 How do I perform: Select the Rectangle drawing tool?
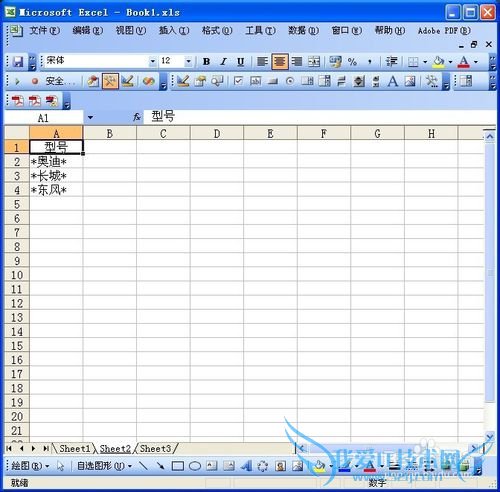pos(177,466)
